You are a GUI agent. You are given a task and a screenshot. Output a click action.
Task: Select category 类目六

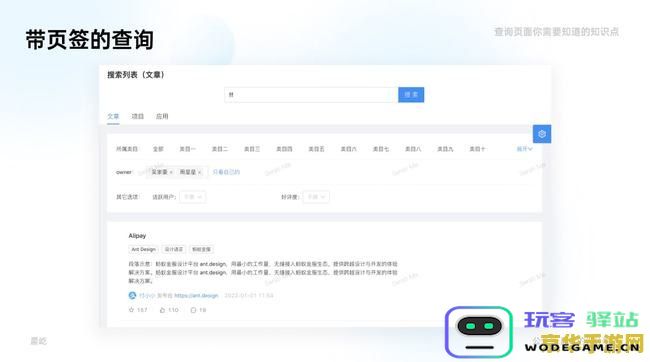coord(349,149)
